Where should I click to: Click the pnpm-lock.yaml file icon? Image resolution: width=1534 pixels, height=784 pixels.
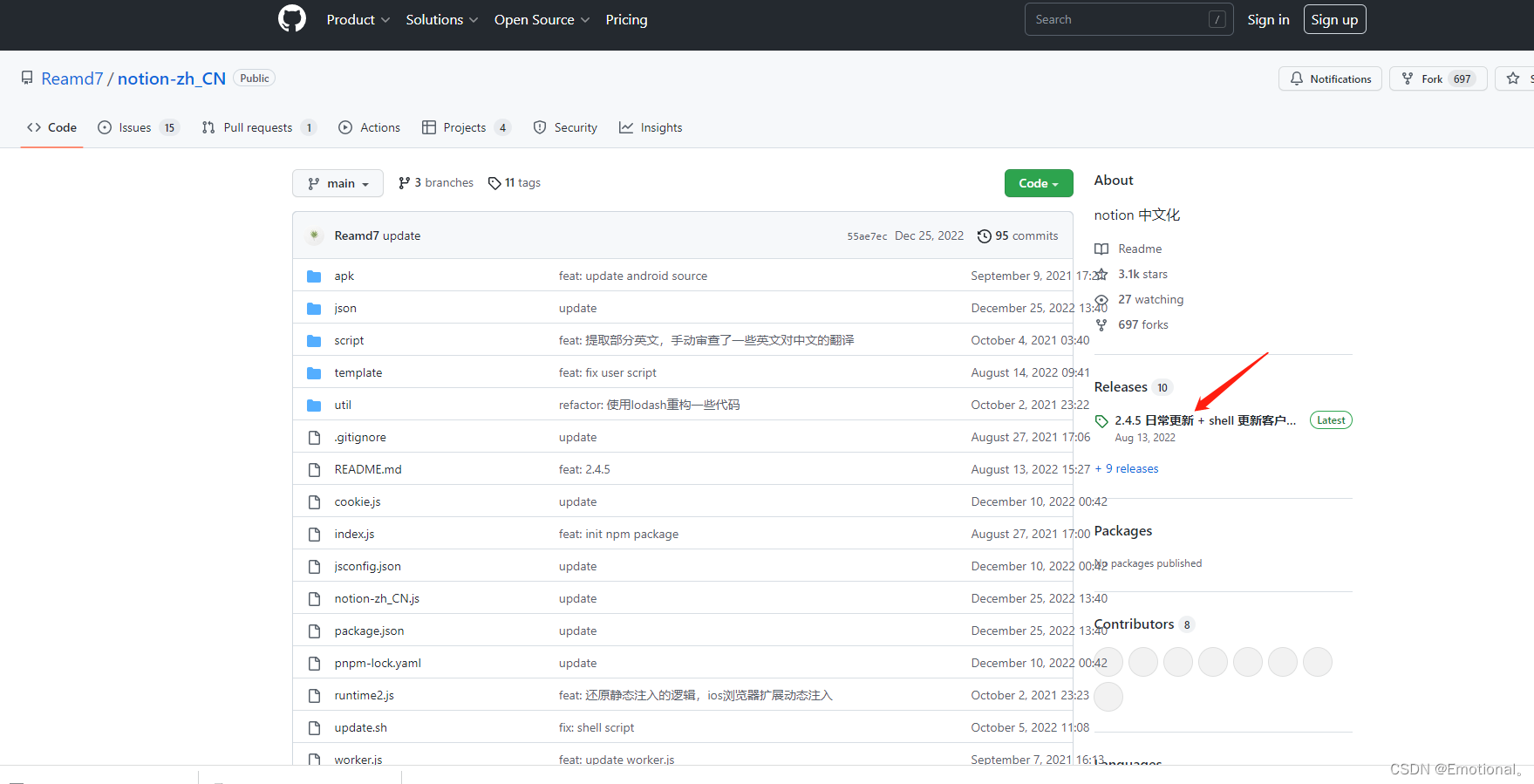(314, 664)
